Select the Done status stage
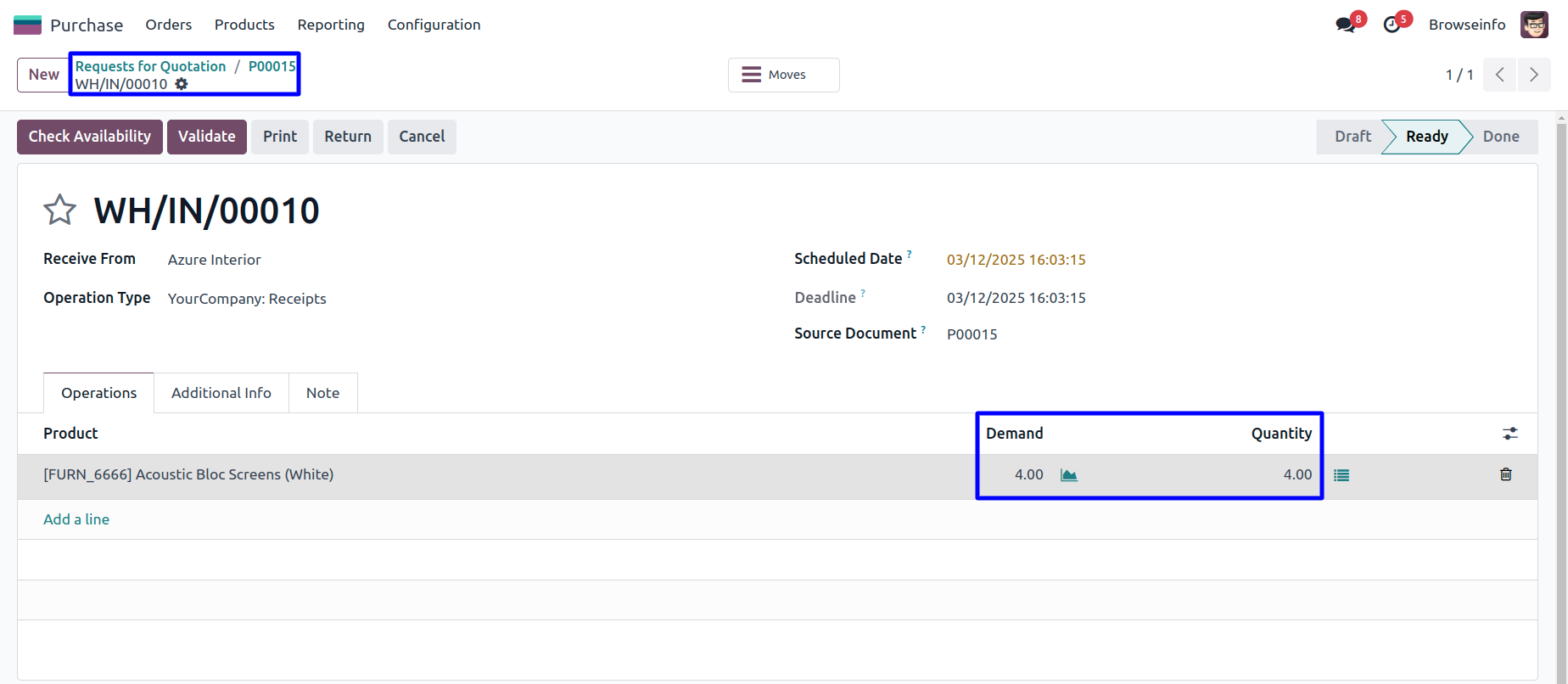Screen dimensions: 1568x684 (1500, 137)
